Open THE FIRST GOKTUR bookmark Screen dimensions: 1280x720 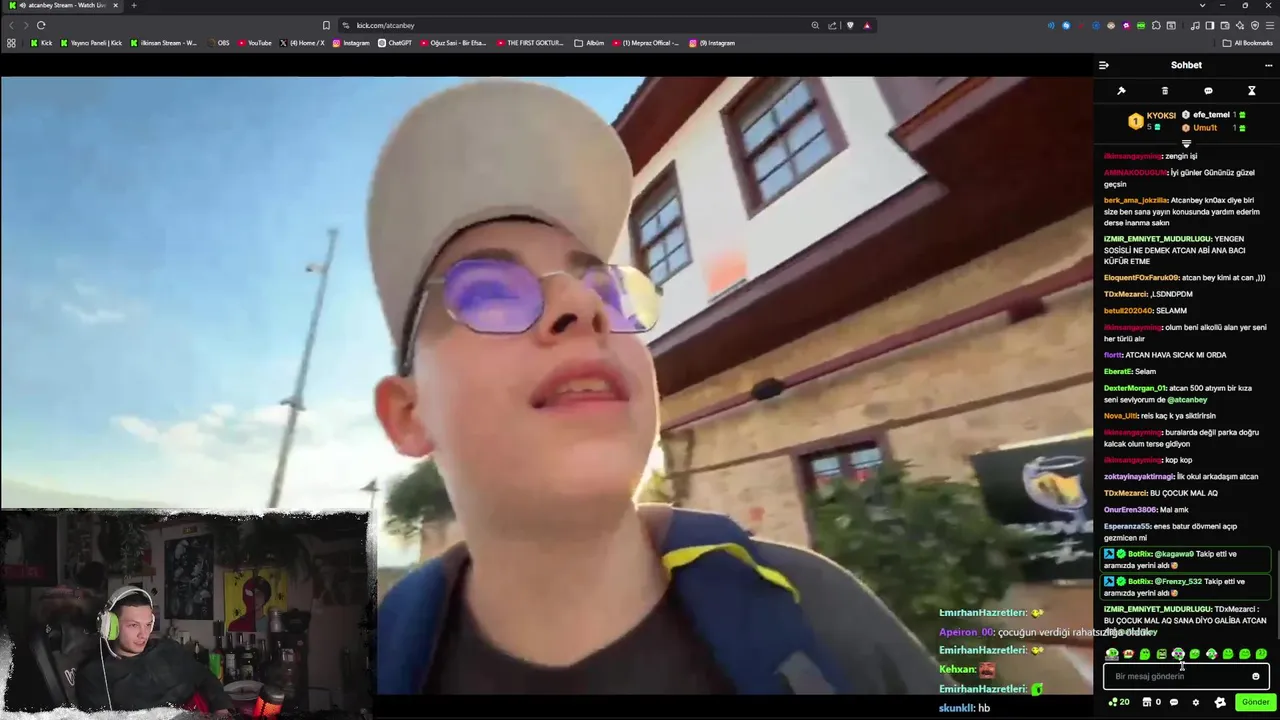pos(530,43)
